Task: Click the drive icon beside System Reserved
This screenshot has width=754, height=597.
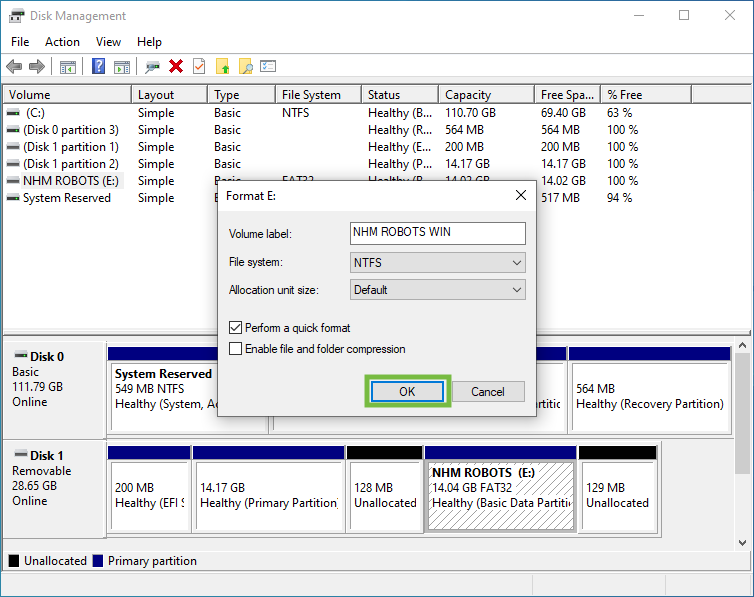Action: [13, 198]
